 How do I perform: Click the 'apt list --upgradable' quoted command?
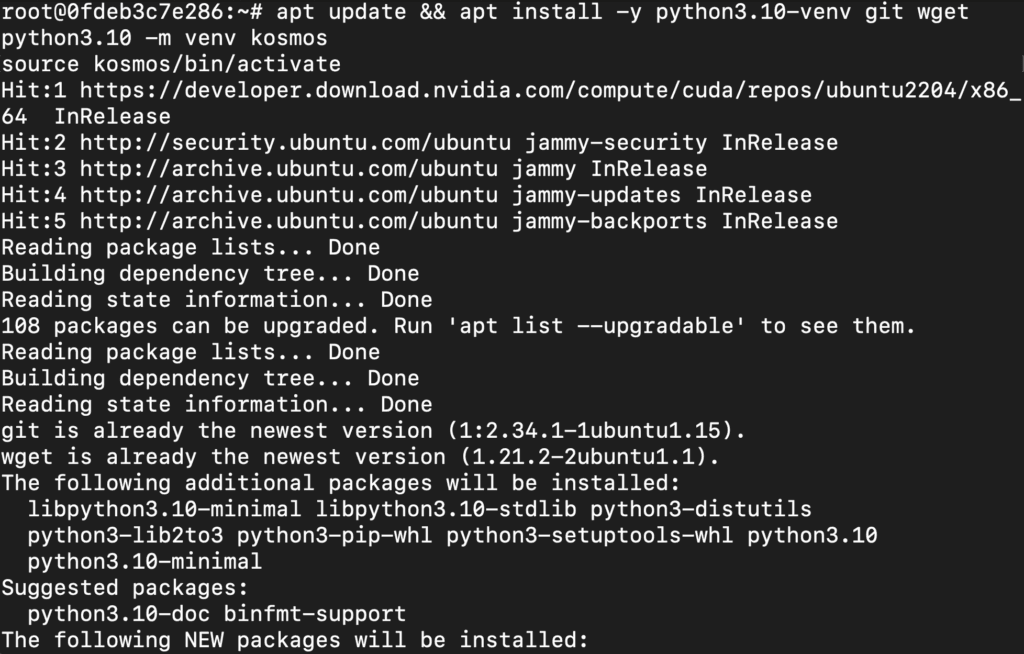pyautogui.click(x=596, y=326)
